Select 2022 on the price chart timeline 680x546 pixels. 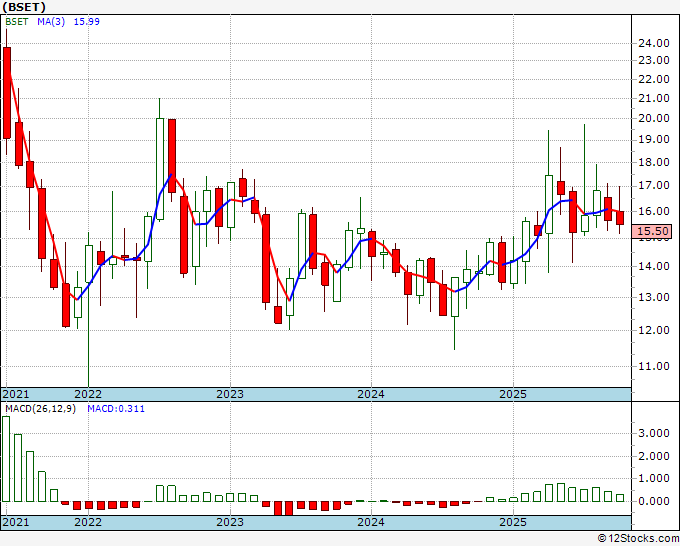(x=88, y=394)
